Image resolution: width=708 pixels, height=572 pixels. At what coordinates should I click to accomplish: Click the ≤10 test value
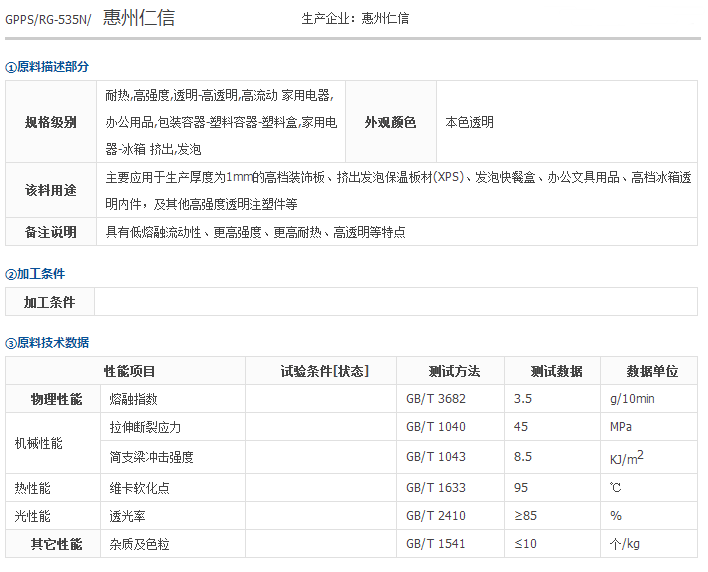tap(525, 544)
